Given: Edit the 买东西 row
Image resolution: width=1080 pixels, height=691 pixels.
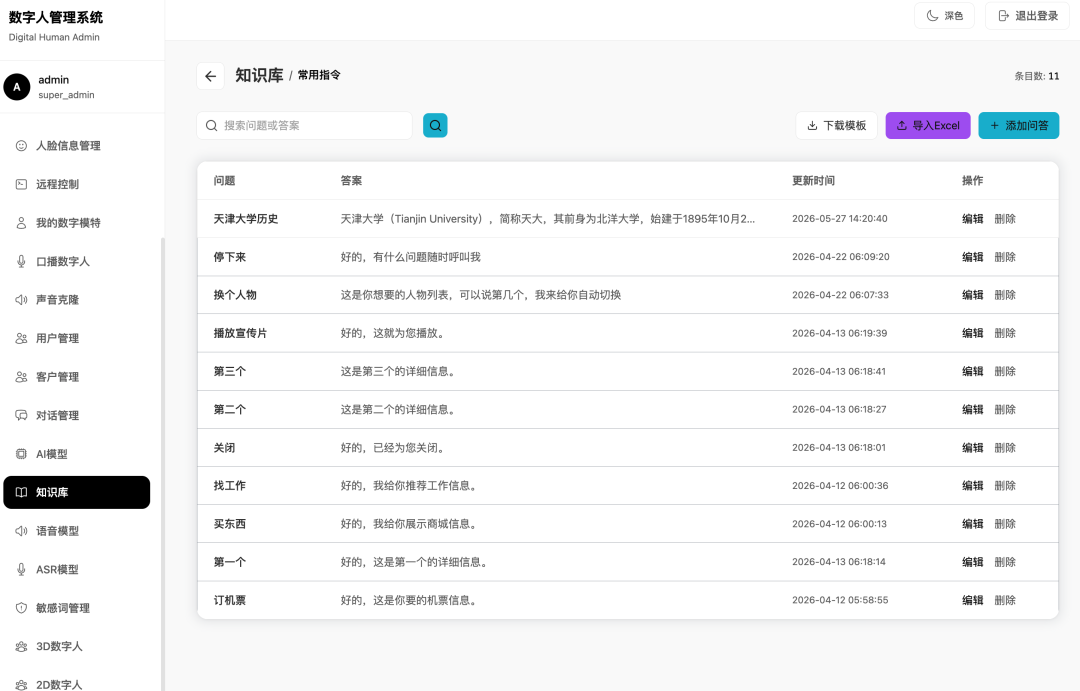Looking at the screenshot, I should click(x=973, y=524).
